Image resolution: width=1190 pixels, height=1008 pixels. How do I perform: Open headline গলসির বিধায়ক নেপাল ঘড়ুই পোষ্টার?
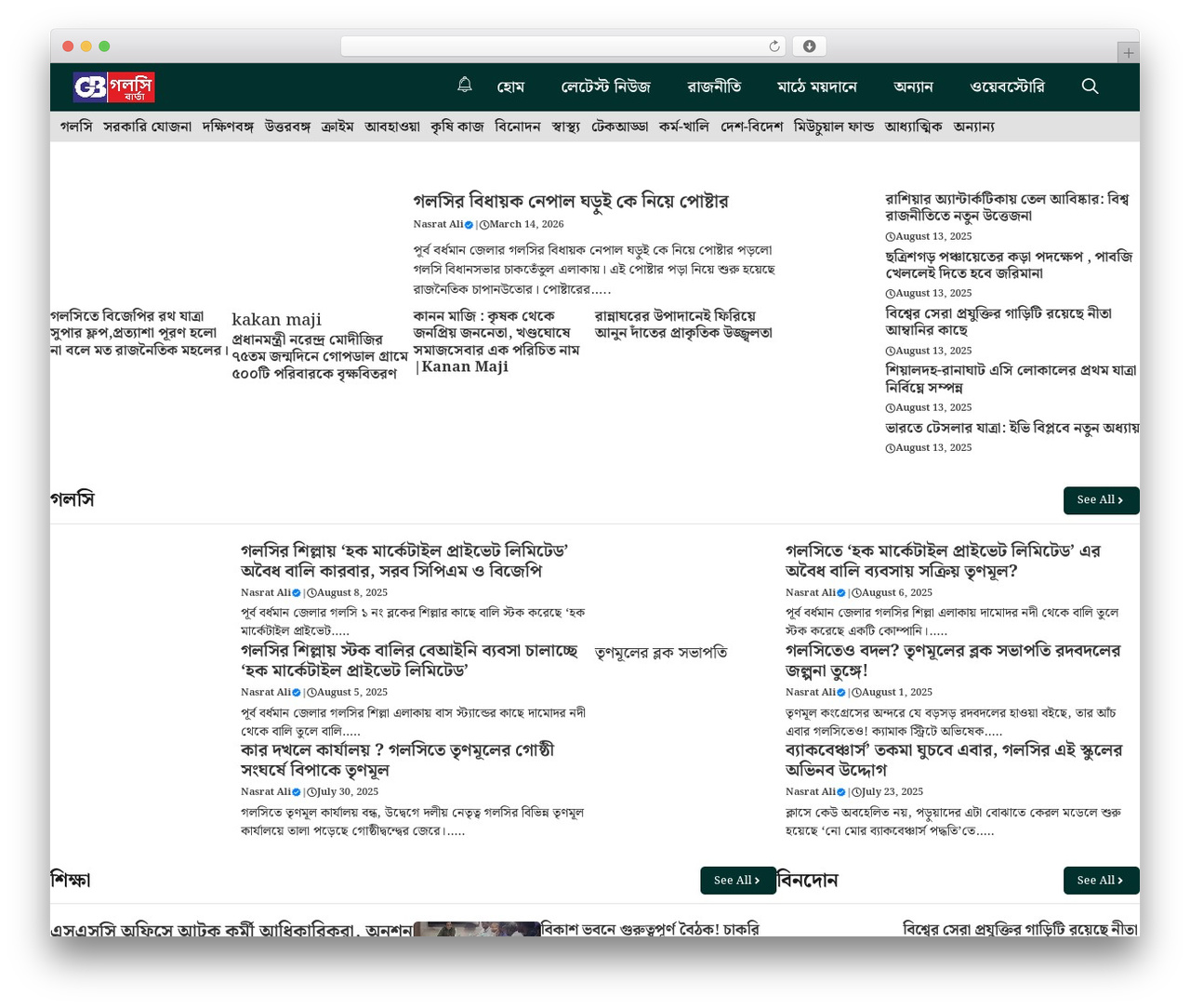click(x=571, y=201)
